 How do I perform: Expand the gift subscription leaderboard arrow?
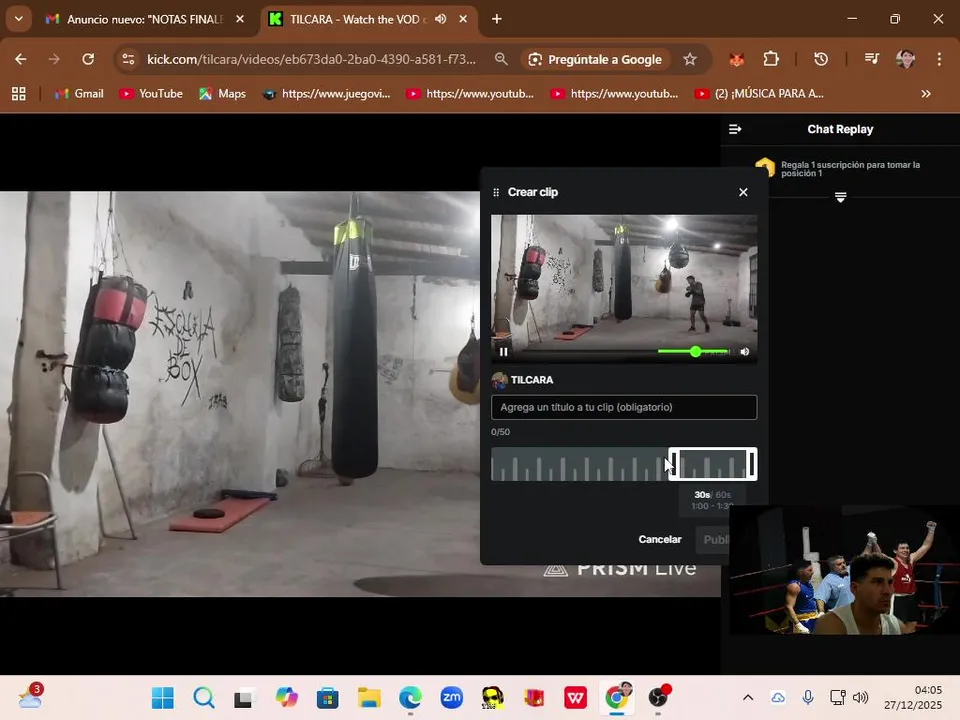pos(841,197)
